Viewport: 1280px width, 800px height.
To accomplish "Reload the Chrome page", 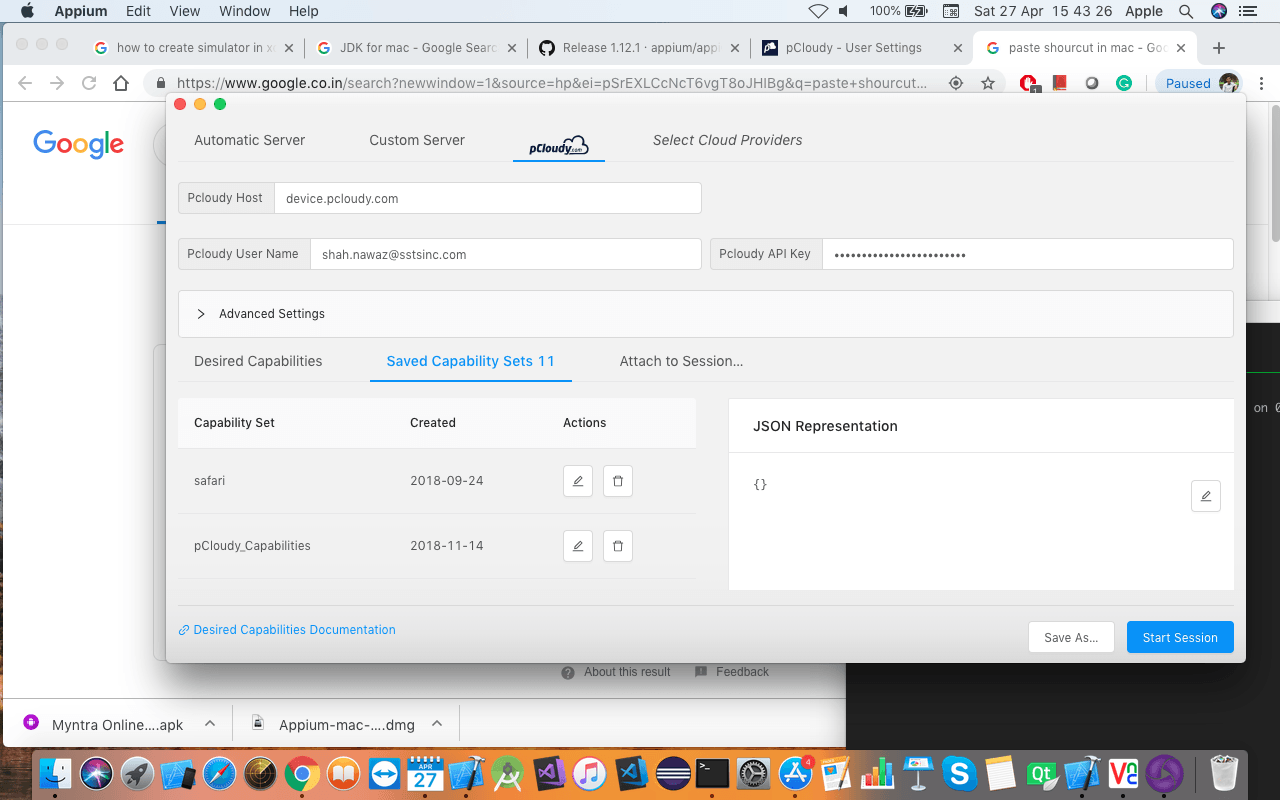I will tap(89, 83).
